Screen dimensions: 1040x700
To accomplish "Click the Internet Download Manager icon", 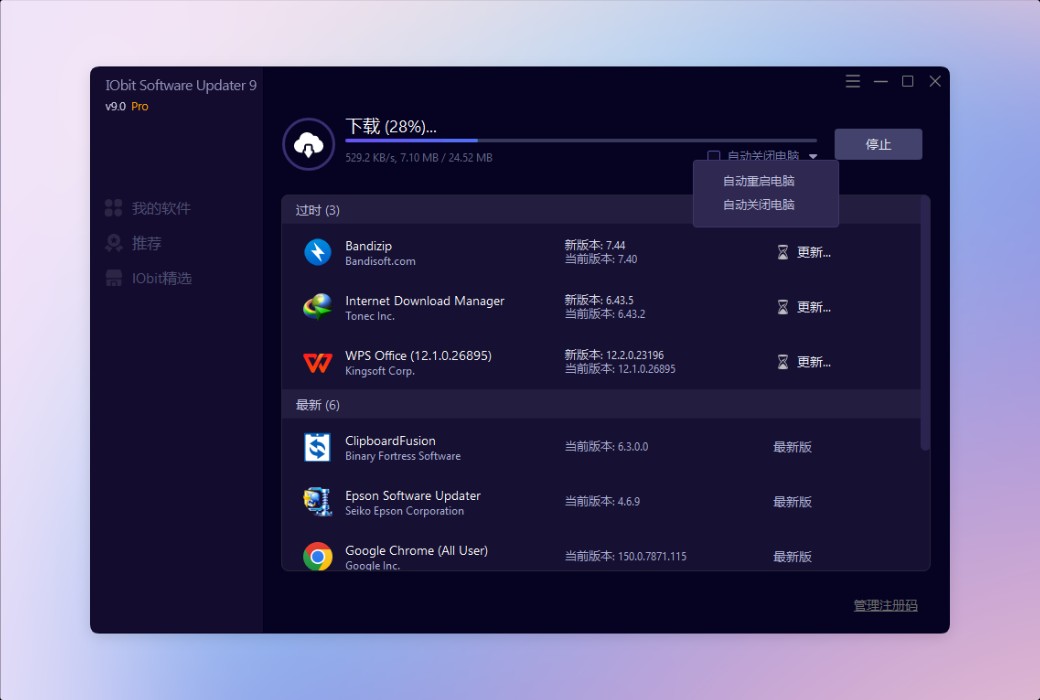I will pos(318,307).
